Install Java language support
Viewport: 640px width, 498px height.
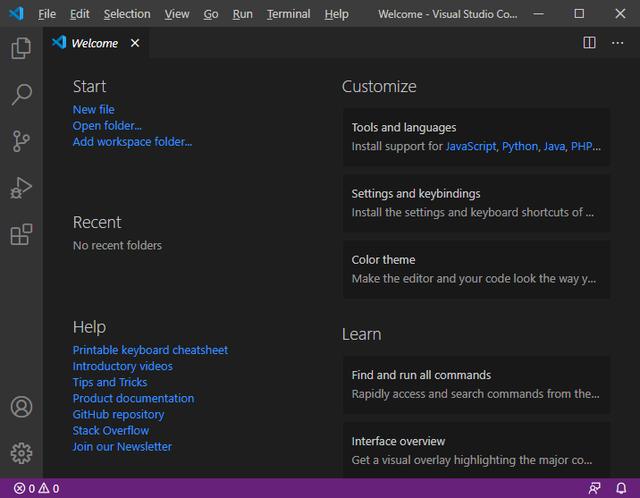click(554, 146)
